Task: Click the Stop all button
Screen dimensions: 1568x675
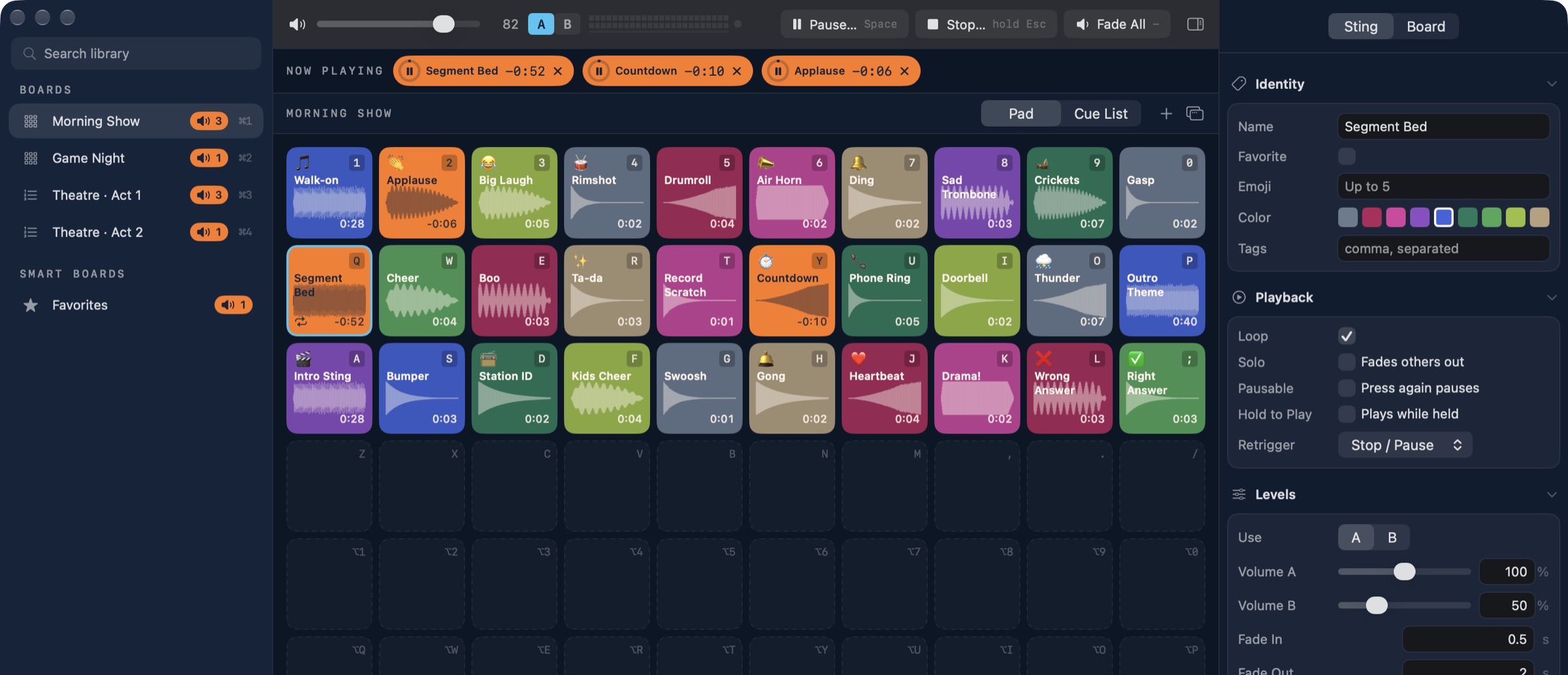Action: point(986,24)
